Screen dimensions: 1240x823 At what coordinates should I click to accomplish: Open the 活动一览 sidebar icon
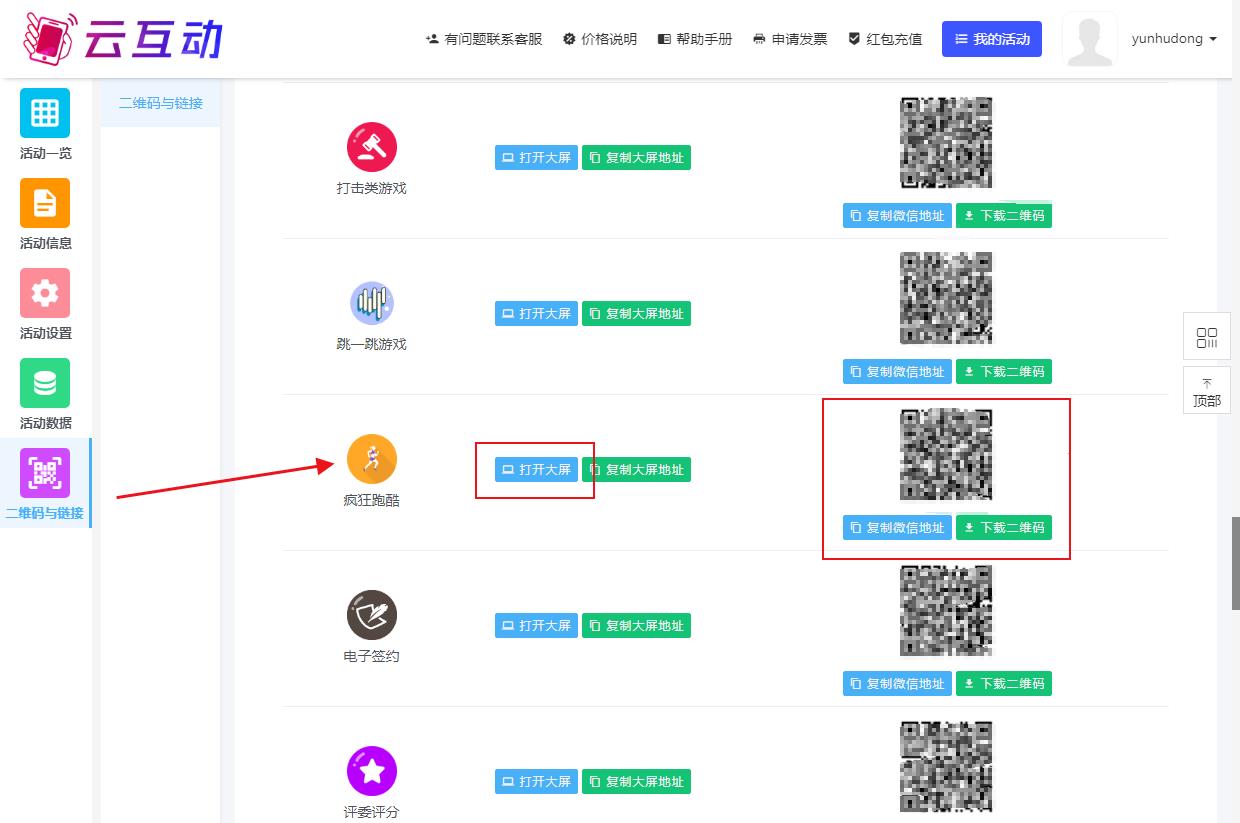45,113
